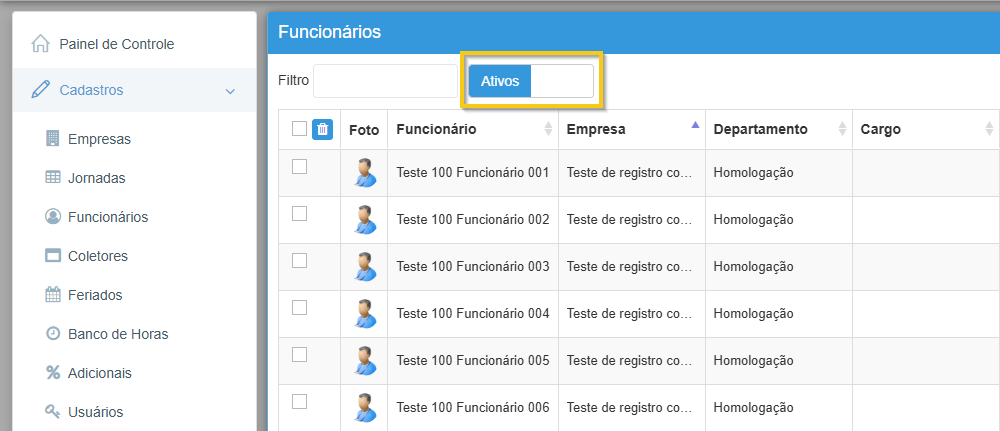
Task: Click into the Filtro text field
Action: pos(385,81)
